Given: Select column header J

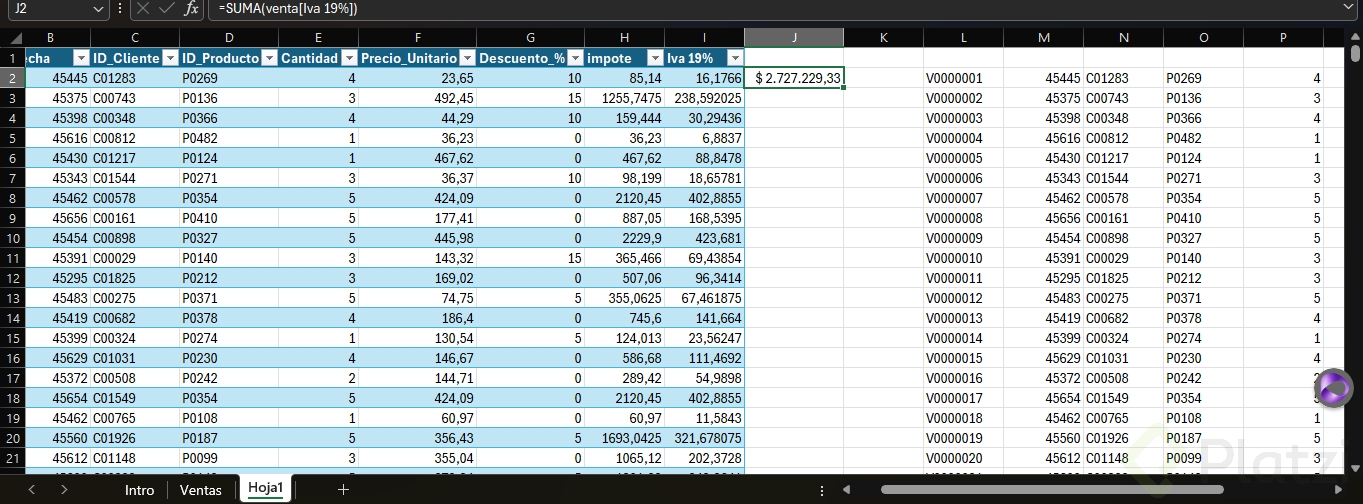Looking at the screenshot, I should pos(794,38).
